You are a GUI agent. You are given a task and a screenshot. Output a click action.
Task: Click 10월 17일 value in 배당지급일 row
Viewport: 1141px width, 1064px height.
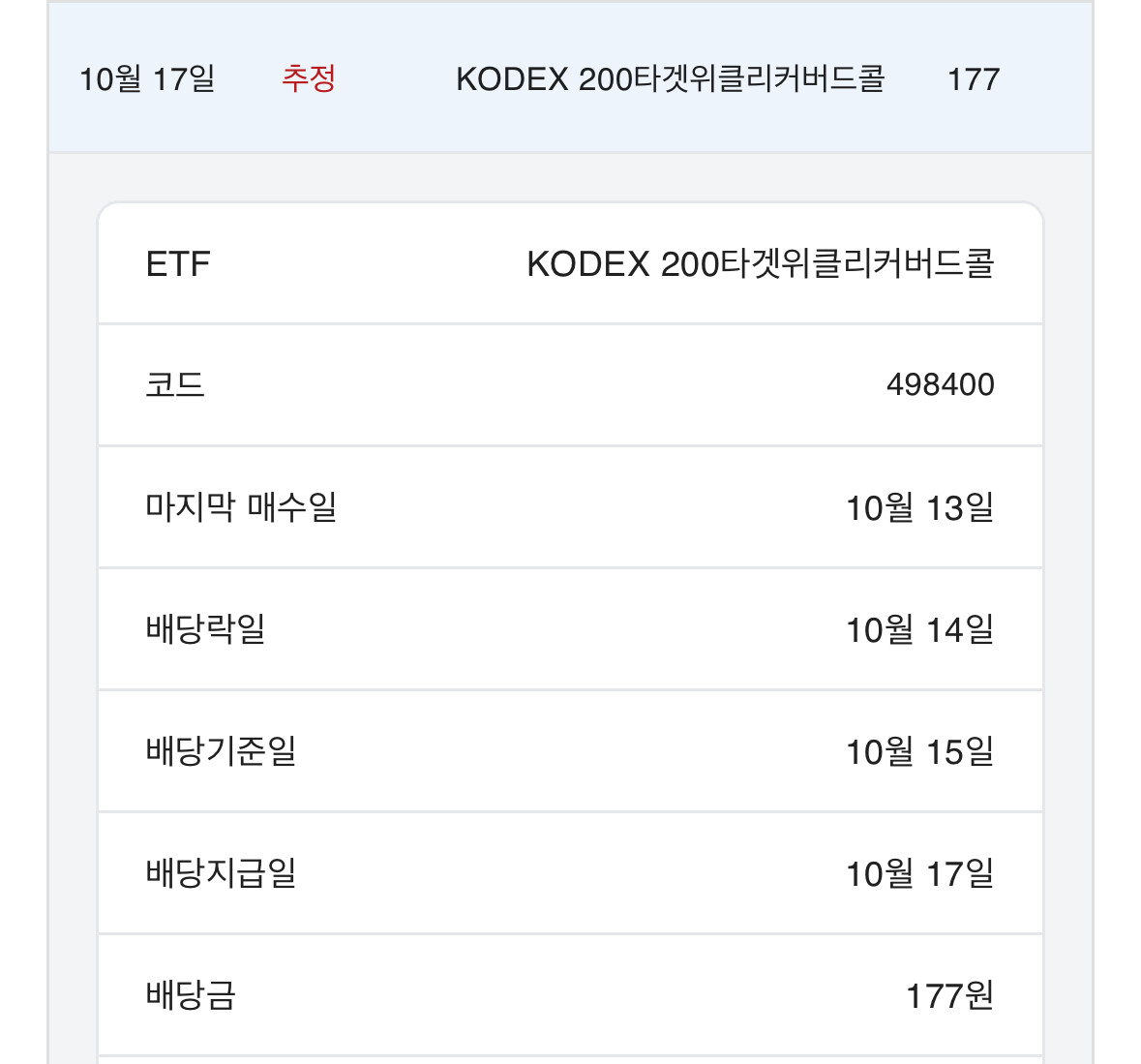coord(919,873)
